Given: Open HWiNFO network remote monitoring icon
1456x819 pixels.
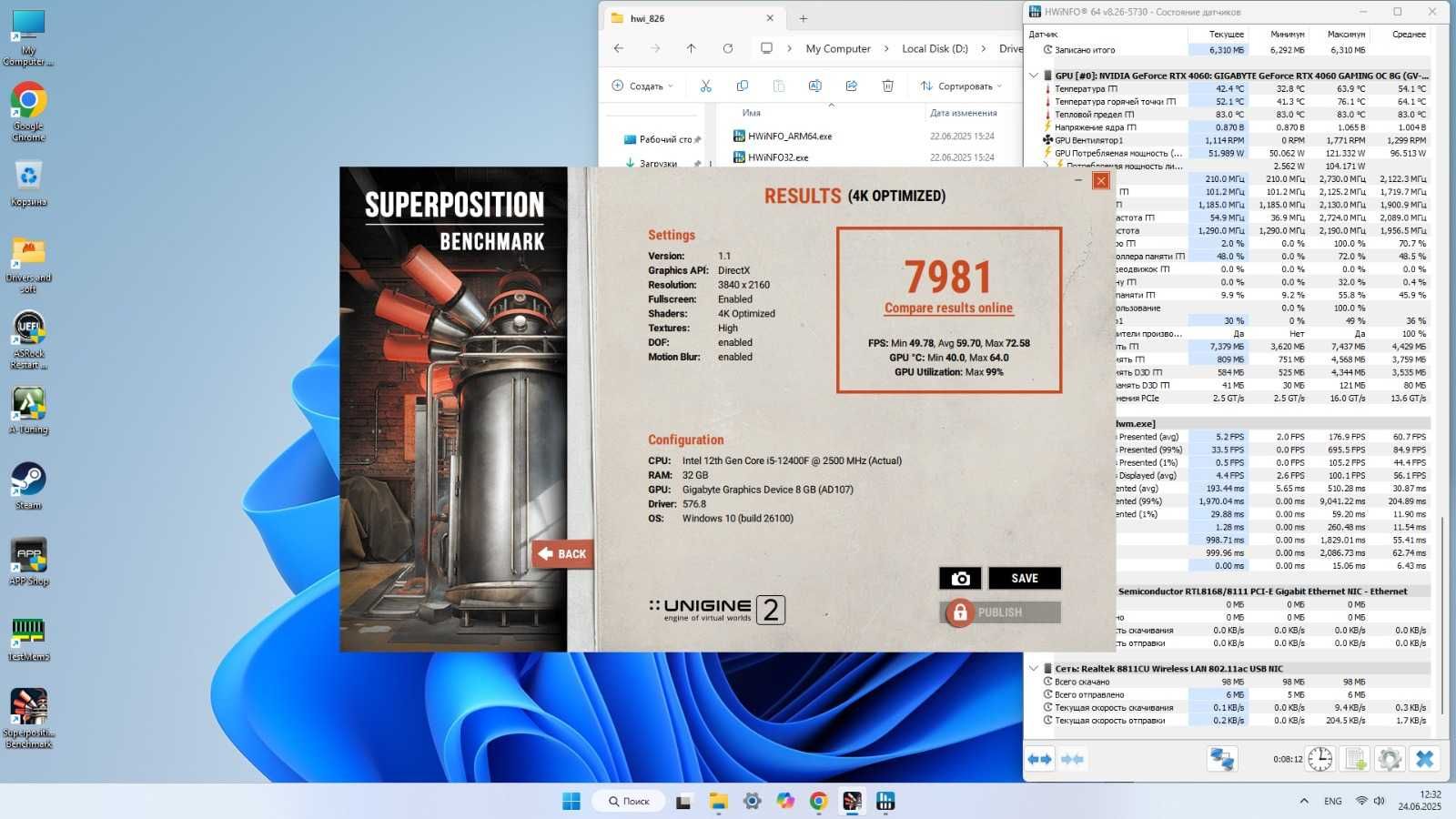Looking at the screenshot, I should (x=1222, y=759).
